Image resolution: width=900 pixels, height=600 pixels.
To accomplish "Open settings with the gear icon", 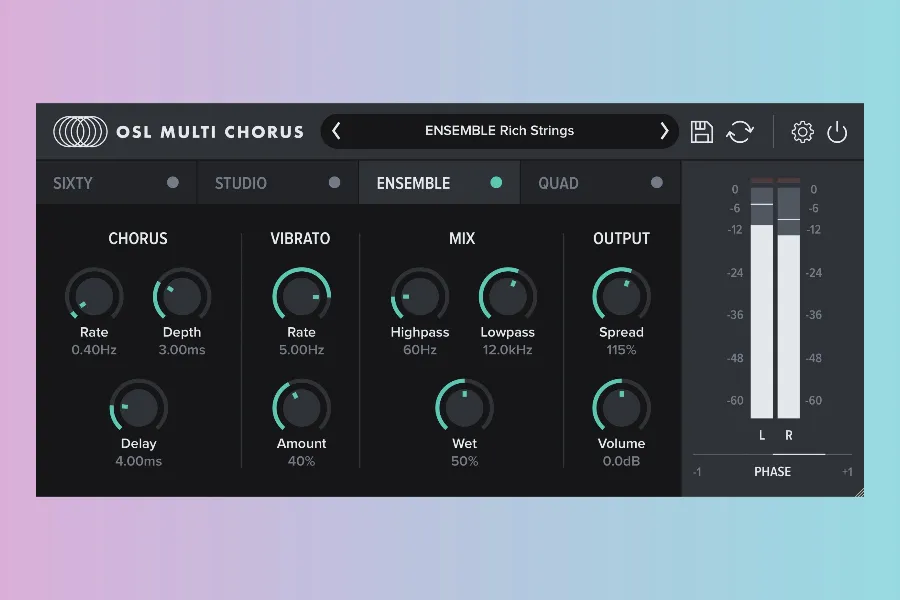I will (803, 131).
